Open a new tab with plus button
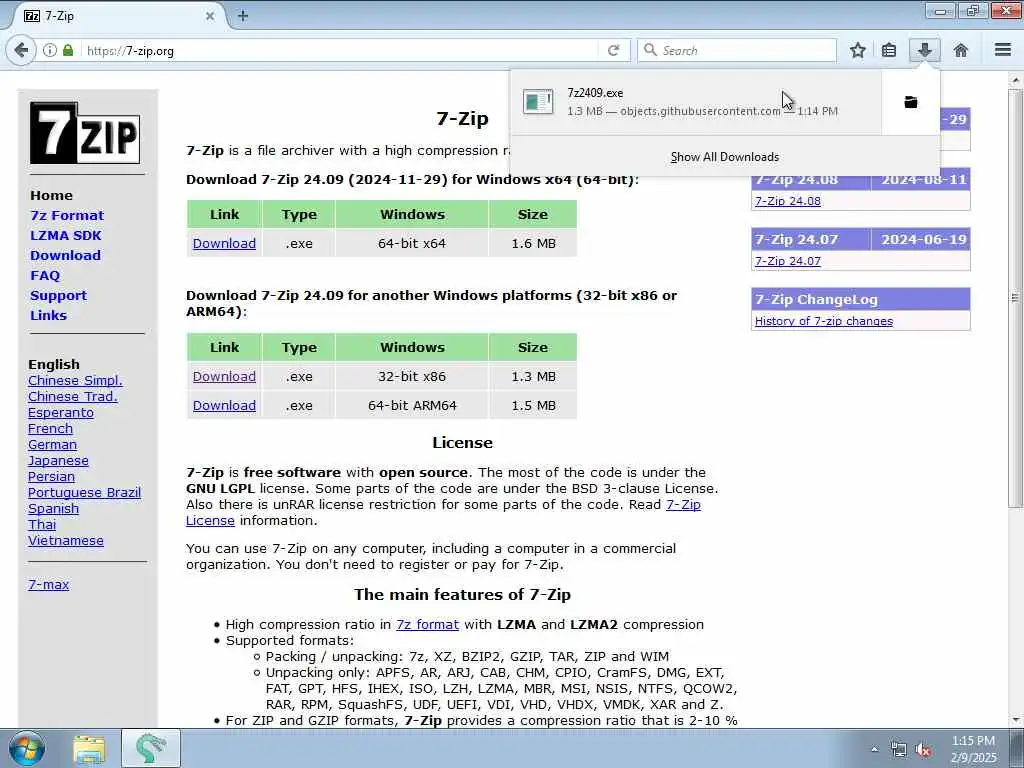The height and width of the screenshot is (768, 1024). 242,16
